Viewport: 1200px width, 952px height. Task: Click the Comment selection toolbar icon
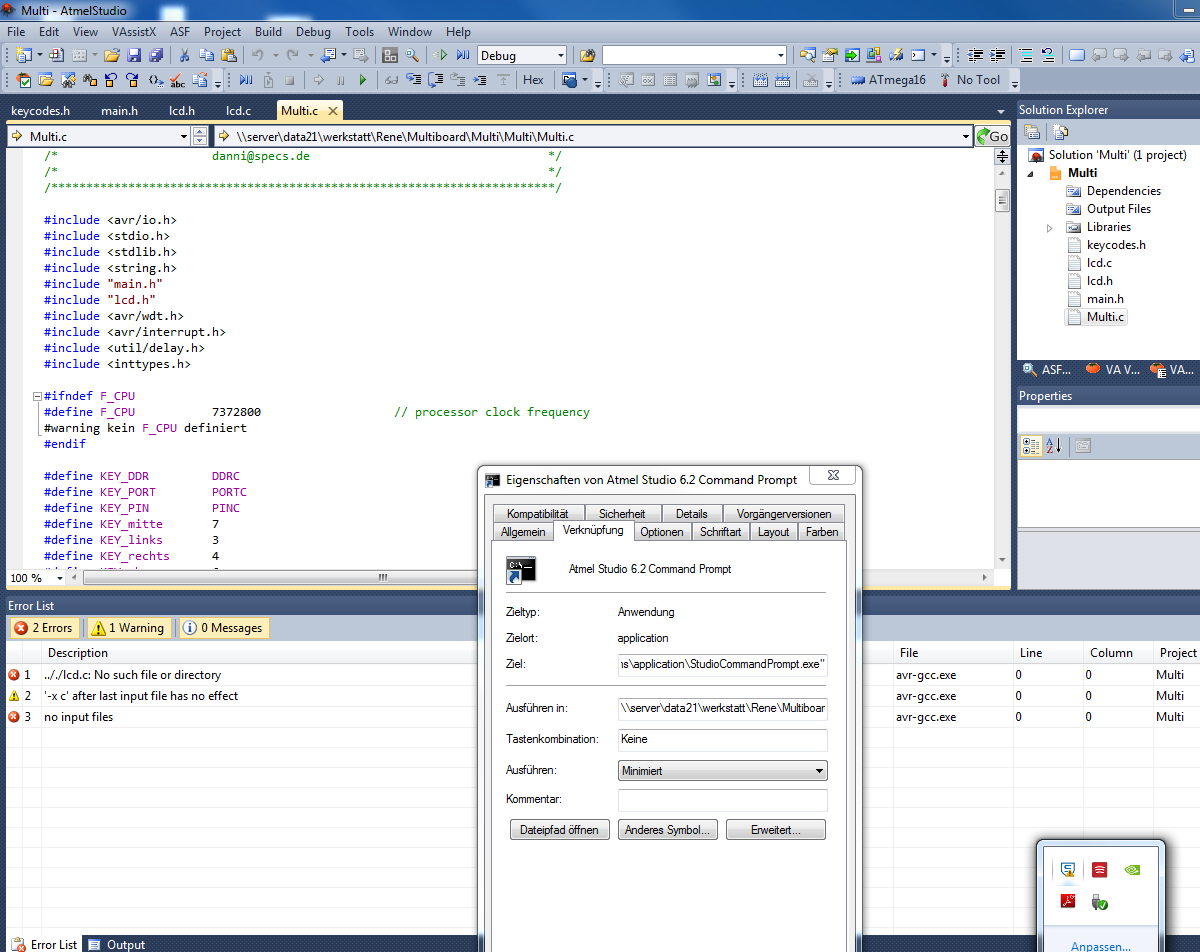tap(1025, 55)
